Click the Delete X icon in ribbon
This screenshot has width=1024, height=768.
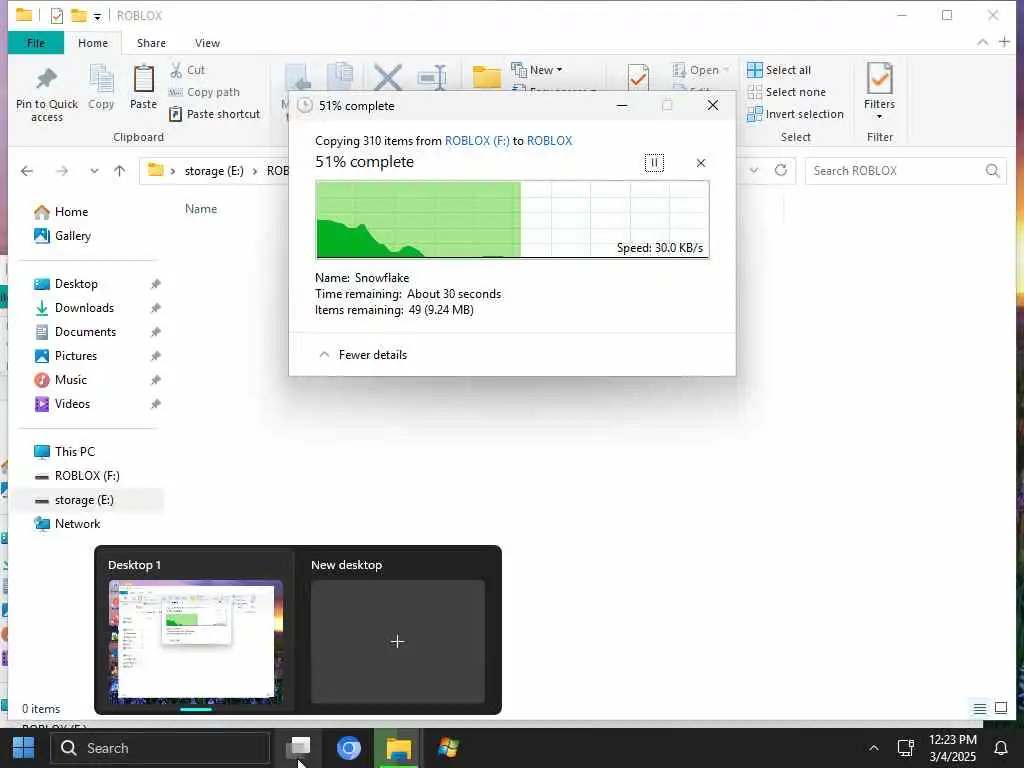[x=388, y=77]
